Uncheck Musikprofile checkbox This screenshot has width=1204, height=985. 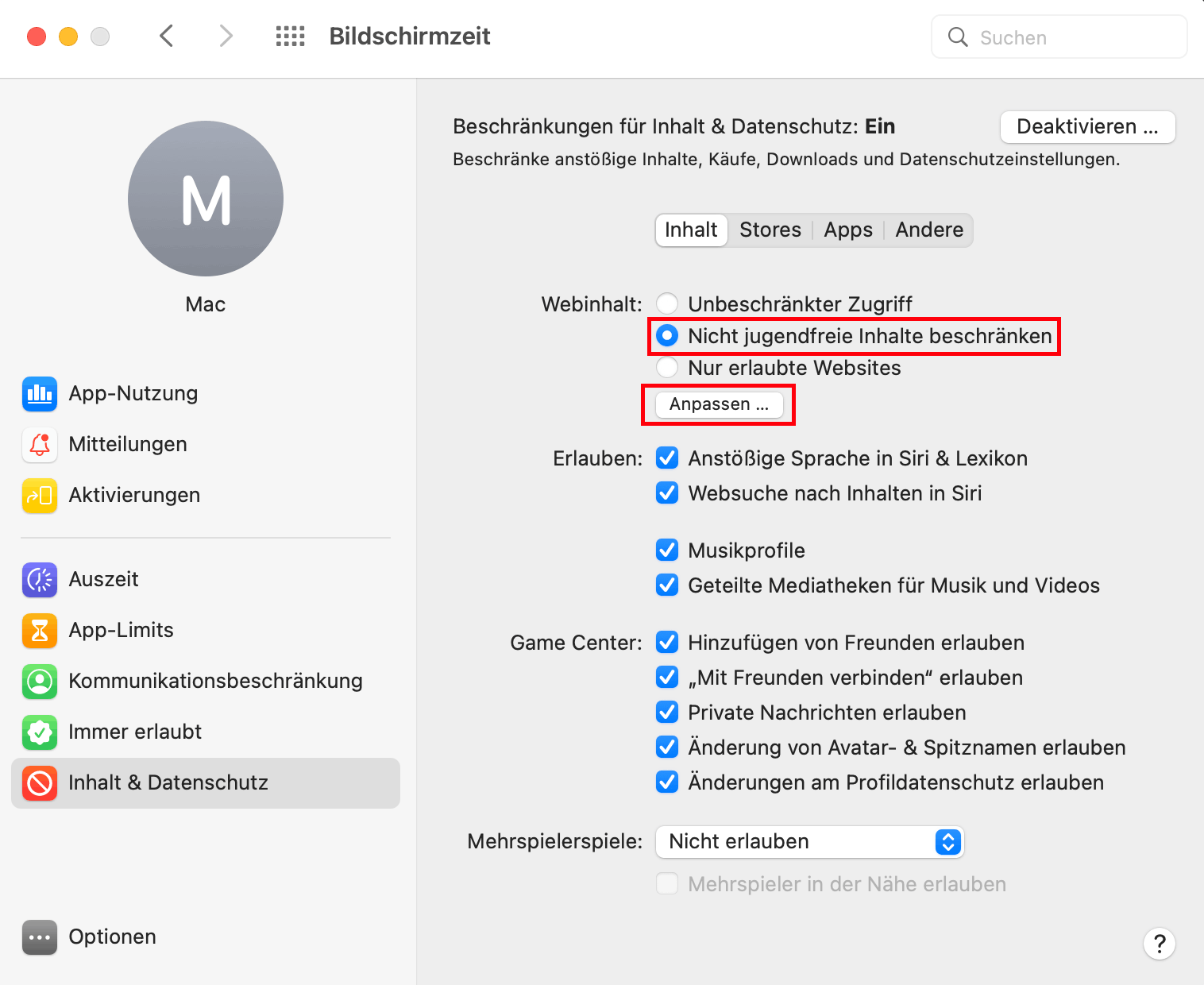pyautogui.click(x=667, y=550)
